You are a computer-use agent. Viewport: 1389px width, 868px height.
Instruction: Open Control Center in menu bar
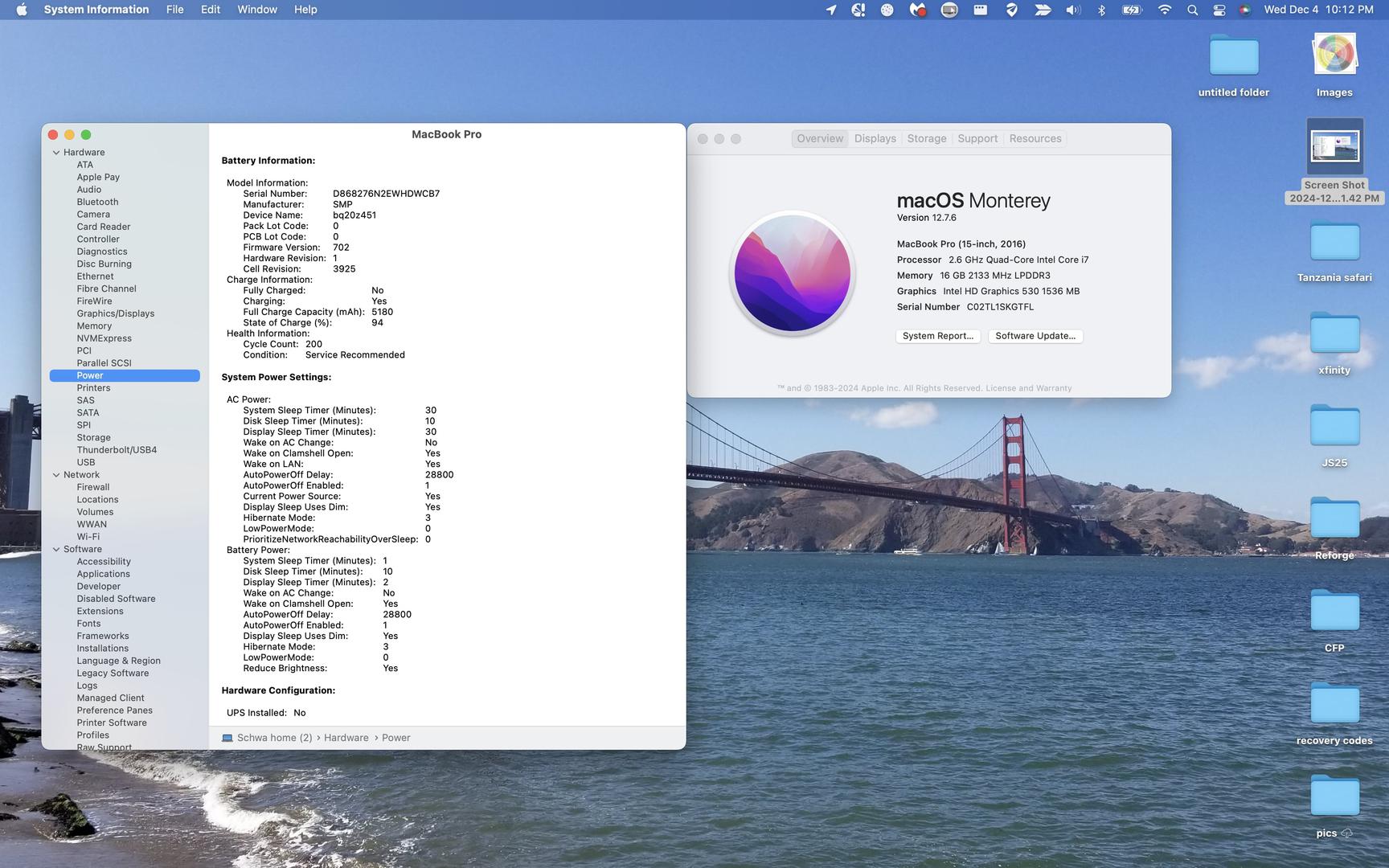click(1219, 10)
